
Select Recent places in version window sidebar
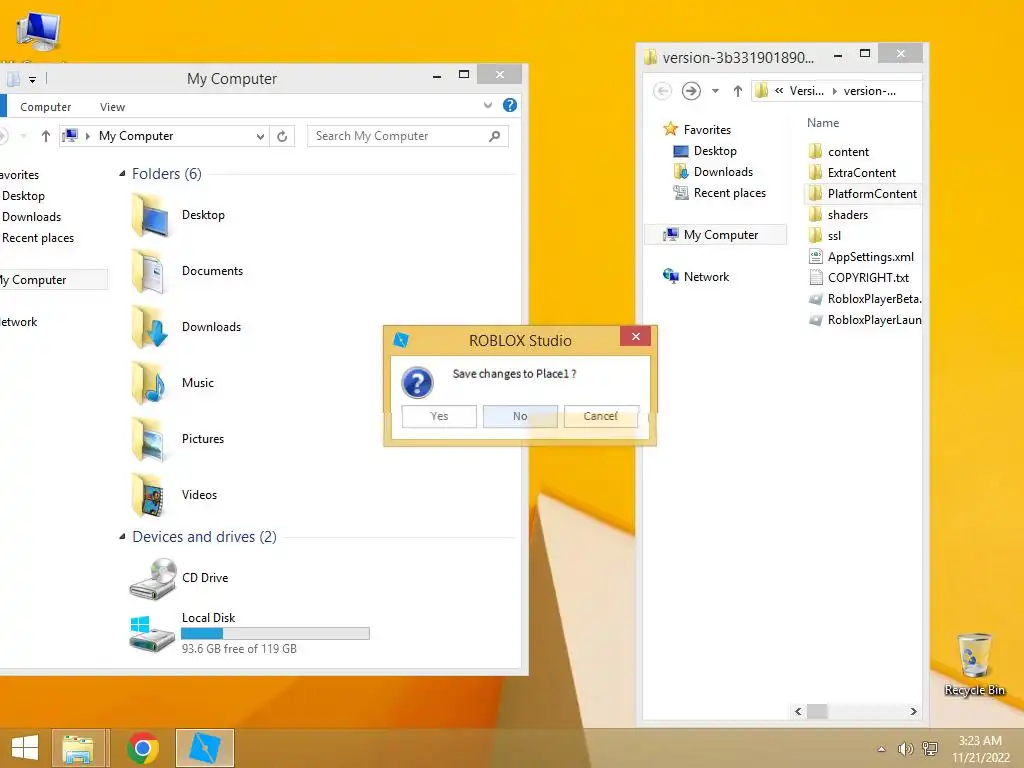coord(720,193)
